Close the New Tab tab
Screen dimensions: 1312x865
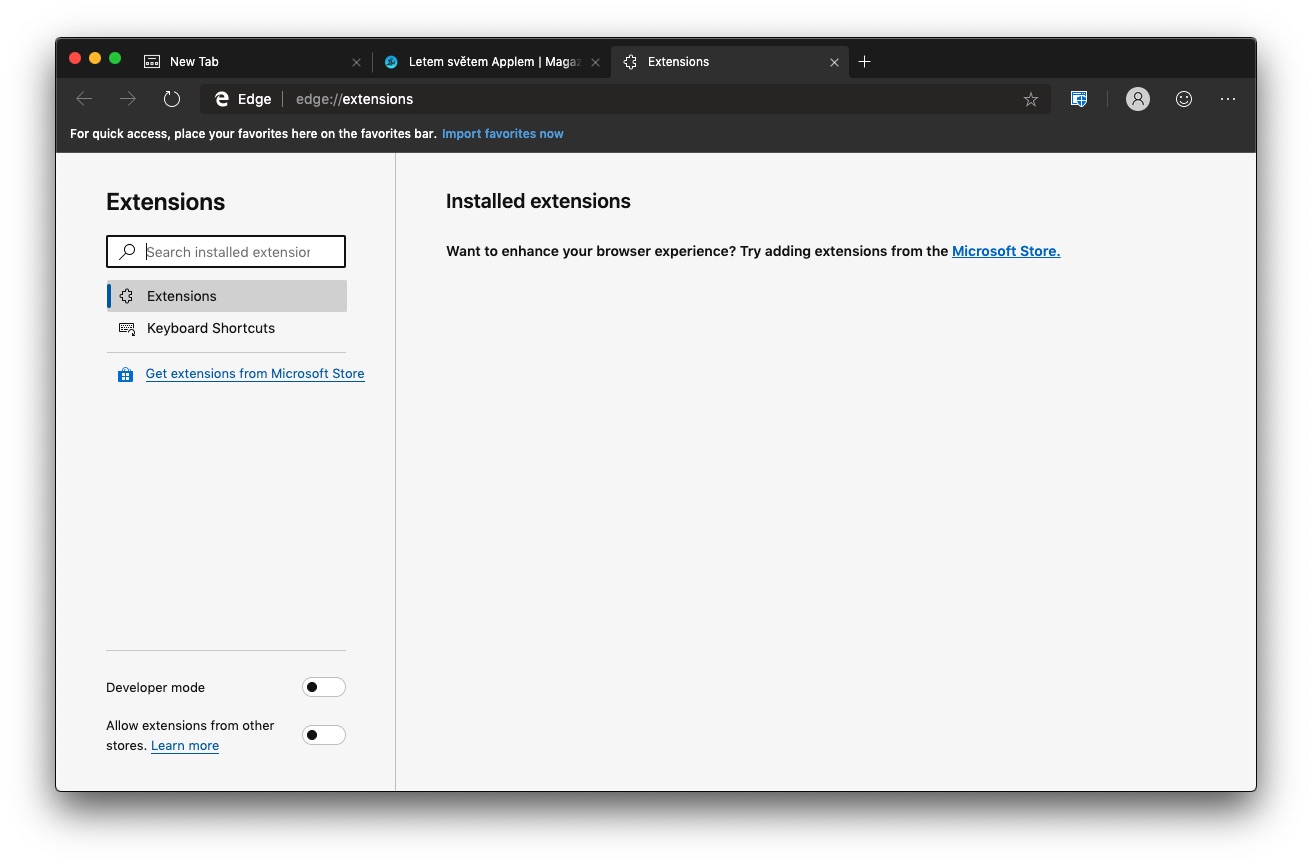(356, 62)
